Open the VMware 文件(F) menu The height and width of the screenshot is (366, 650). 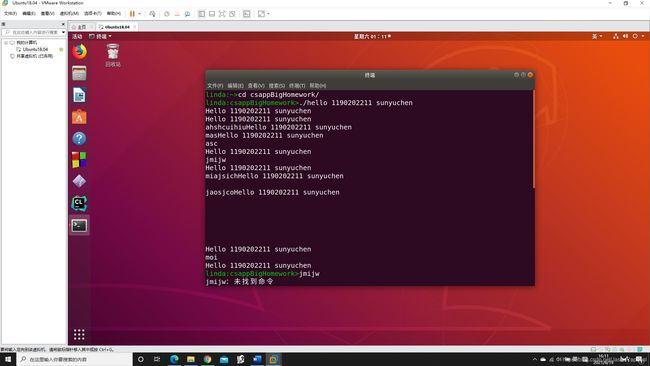(10, 14)
